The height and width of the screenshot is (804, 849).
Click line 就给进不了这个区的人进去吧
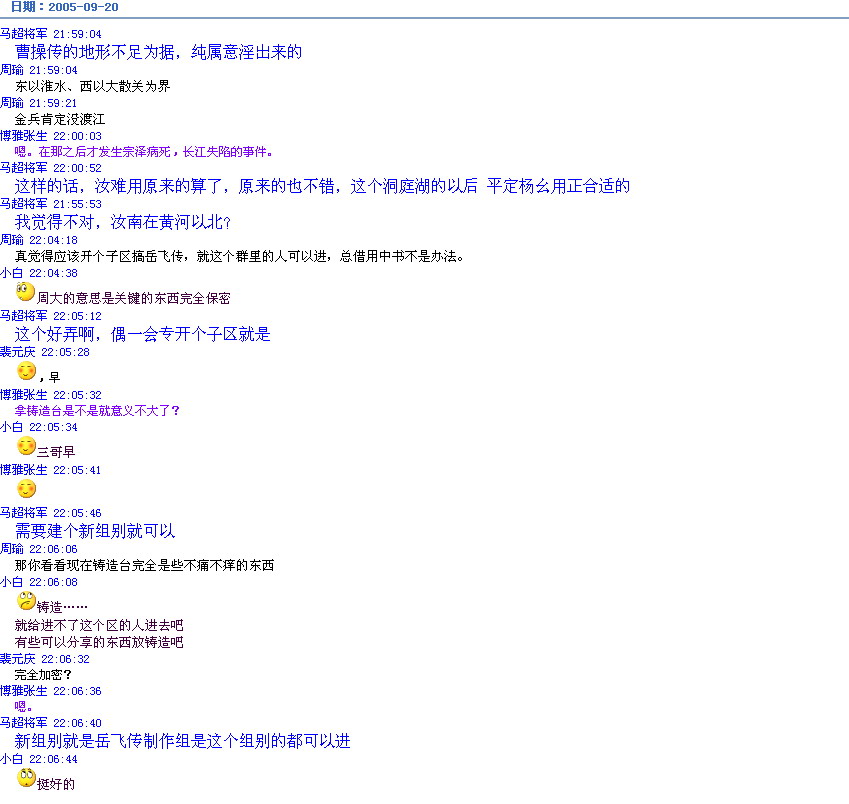pos(99,626)
